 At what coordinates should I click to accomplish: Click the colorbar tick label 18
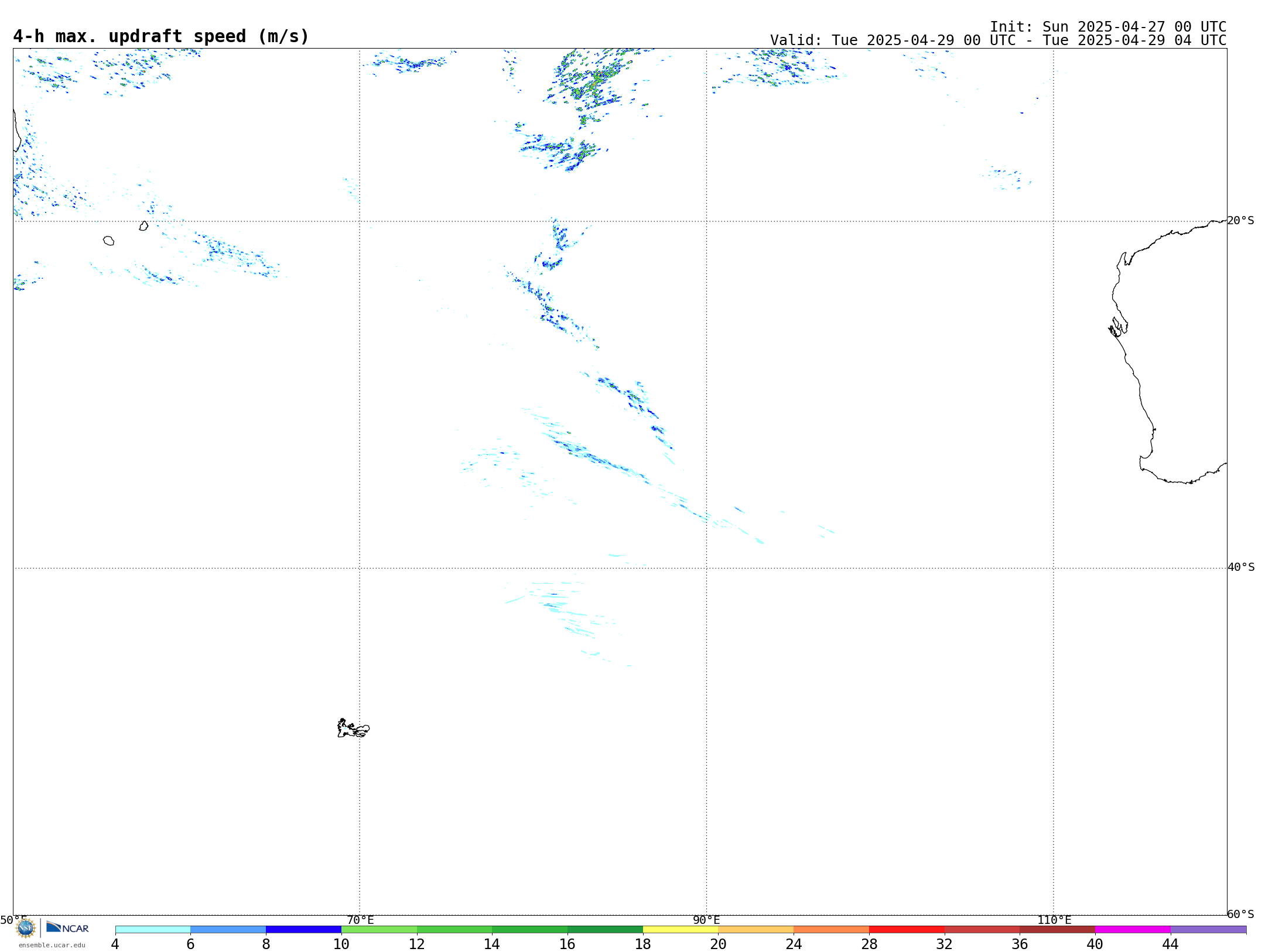(x=643, y=944)
